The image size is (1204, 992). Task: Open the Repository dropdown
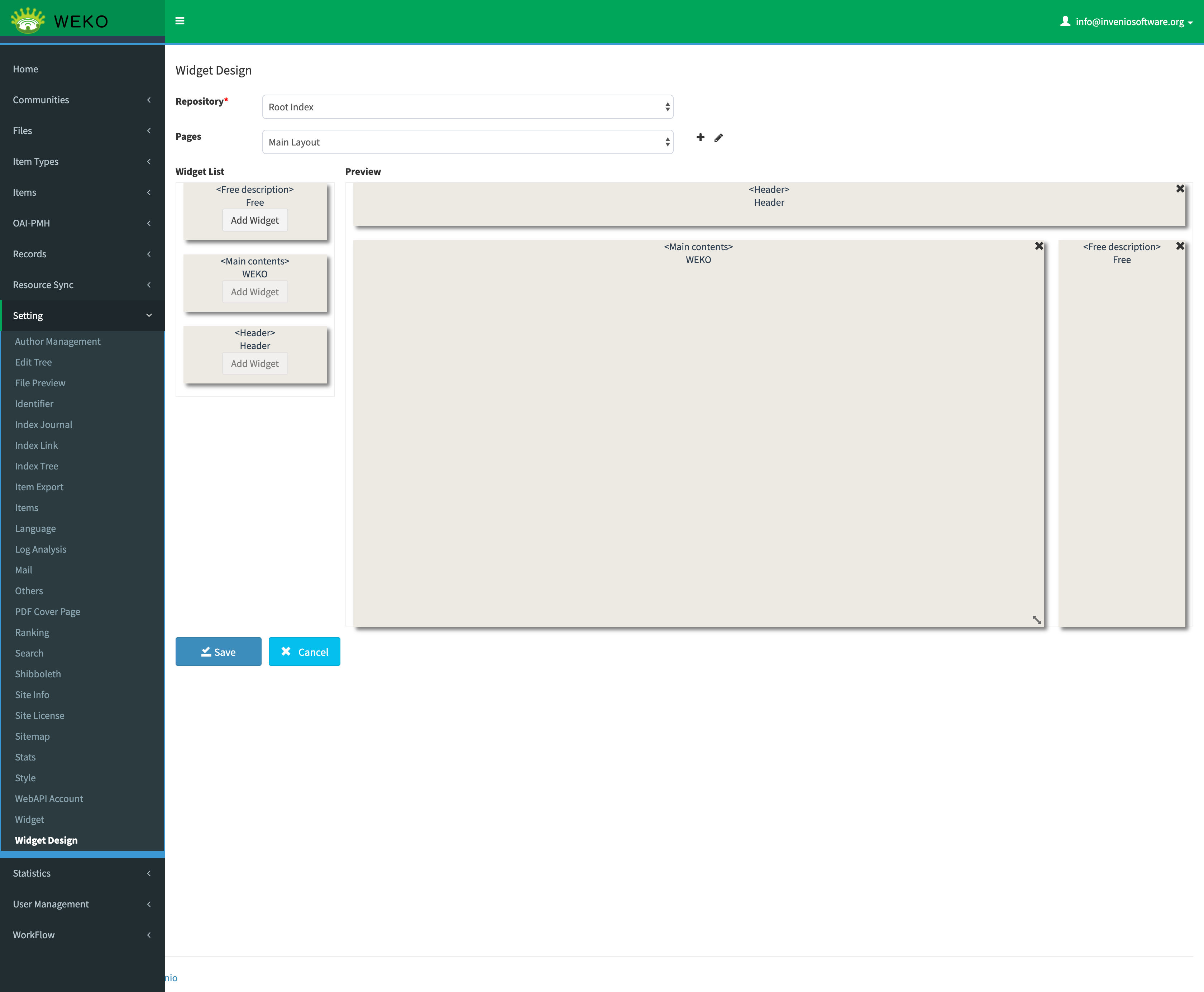pyautogui.click(x=467, y=107)
